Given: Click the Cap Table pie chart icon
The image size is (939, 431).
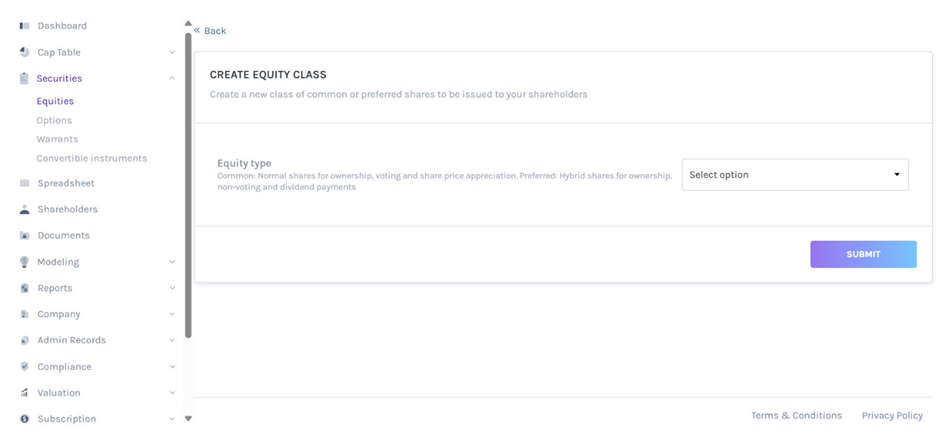Looking at the screenshot, I should (24, 52).
